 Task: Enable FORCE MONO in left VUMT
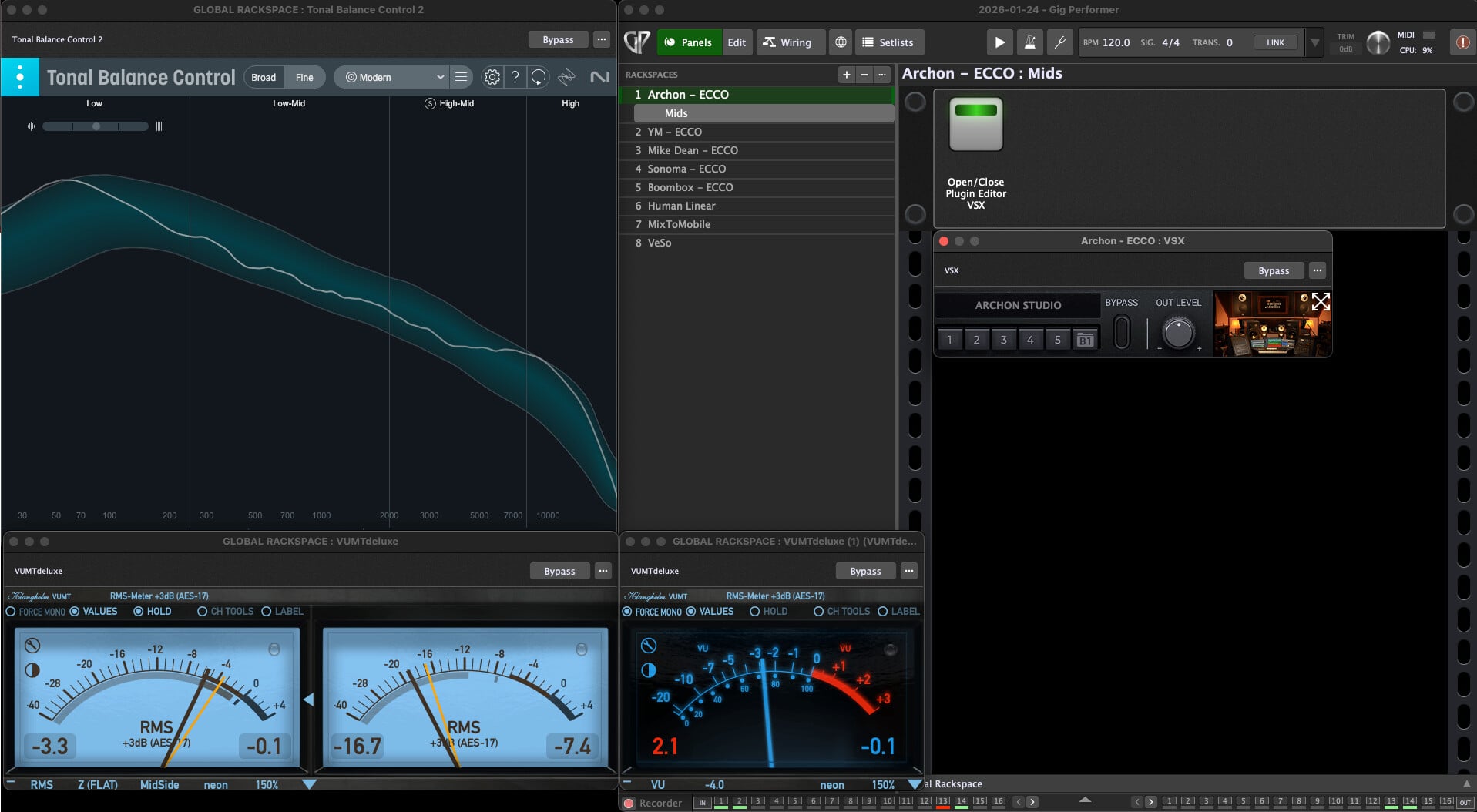click(11, 612)
